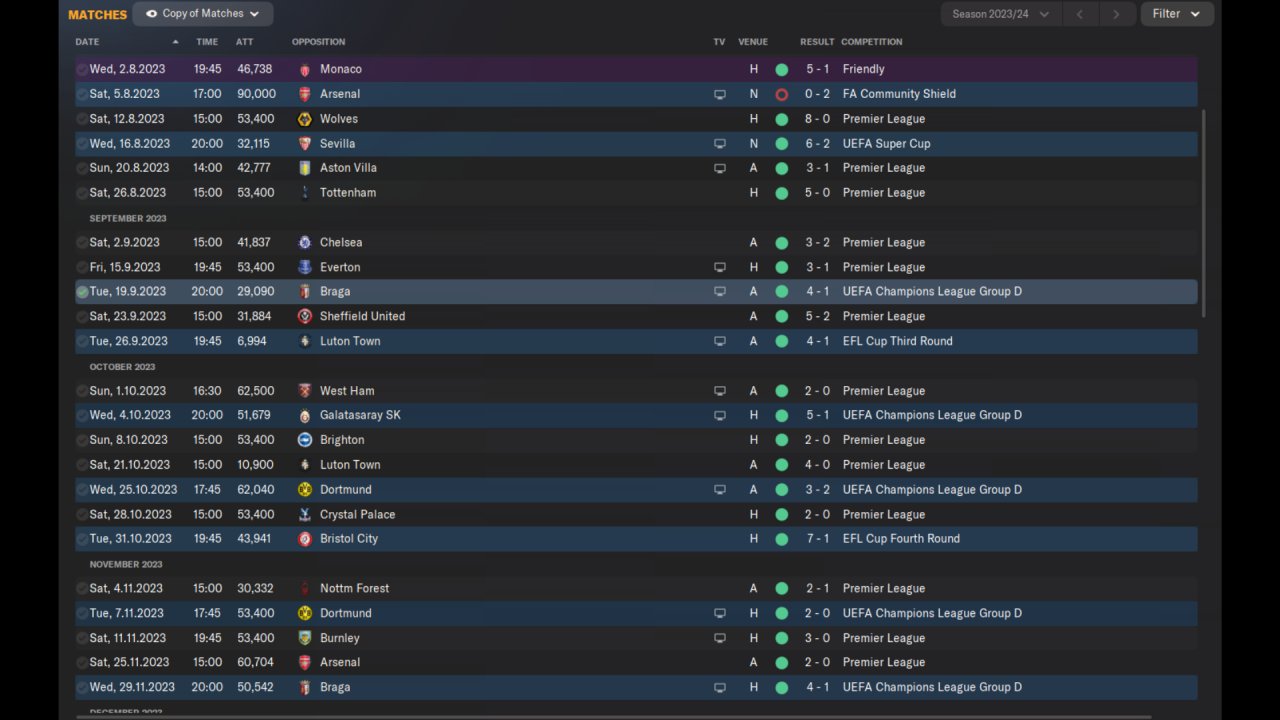The width and height of the screenshot is (1280, 720).
Task: Click the TV icon on the Sevilla row
Action: (719, 144)
